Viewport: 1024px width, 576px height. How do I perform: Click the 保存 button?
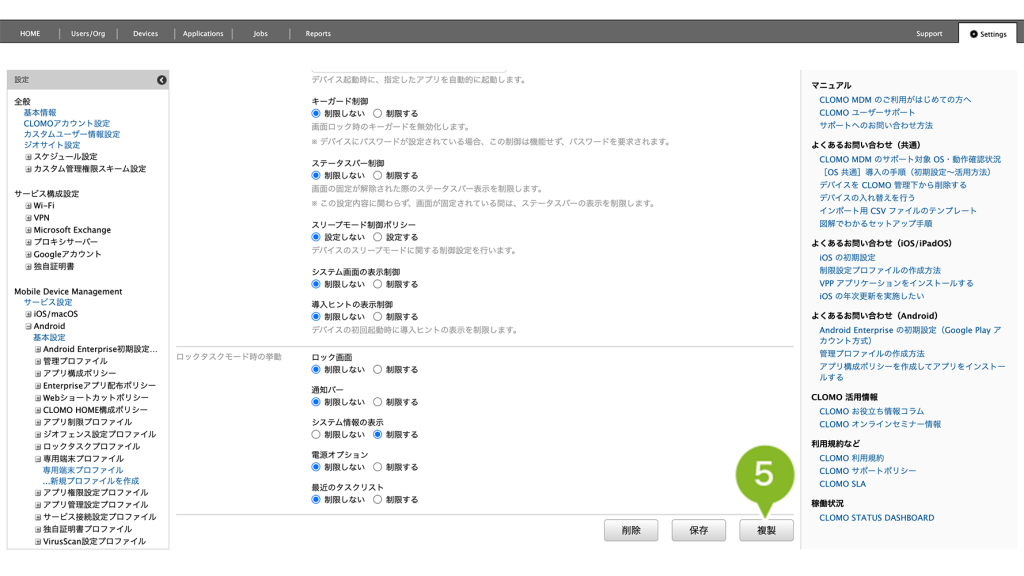tap(698, 531)
